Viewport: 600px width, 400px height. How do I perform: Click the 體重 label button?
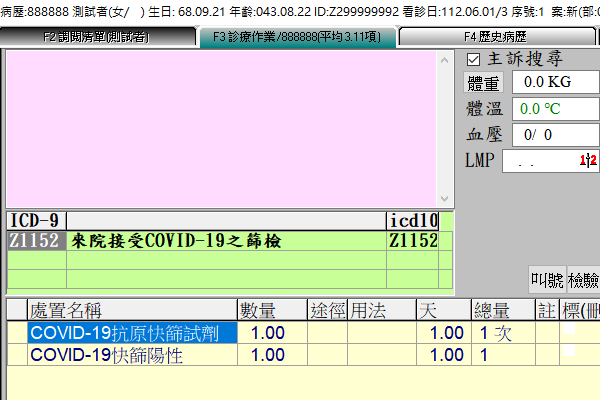[486, 82]
